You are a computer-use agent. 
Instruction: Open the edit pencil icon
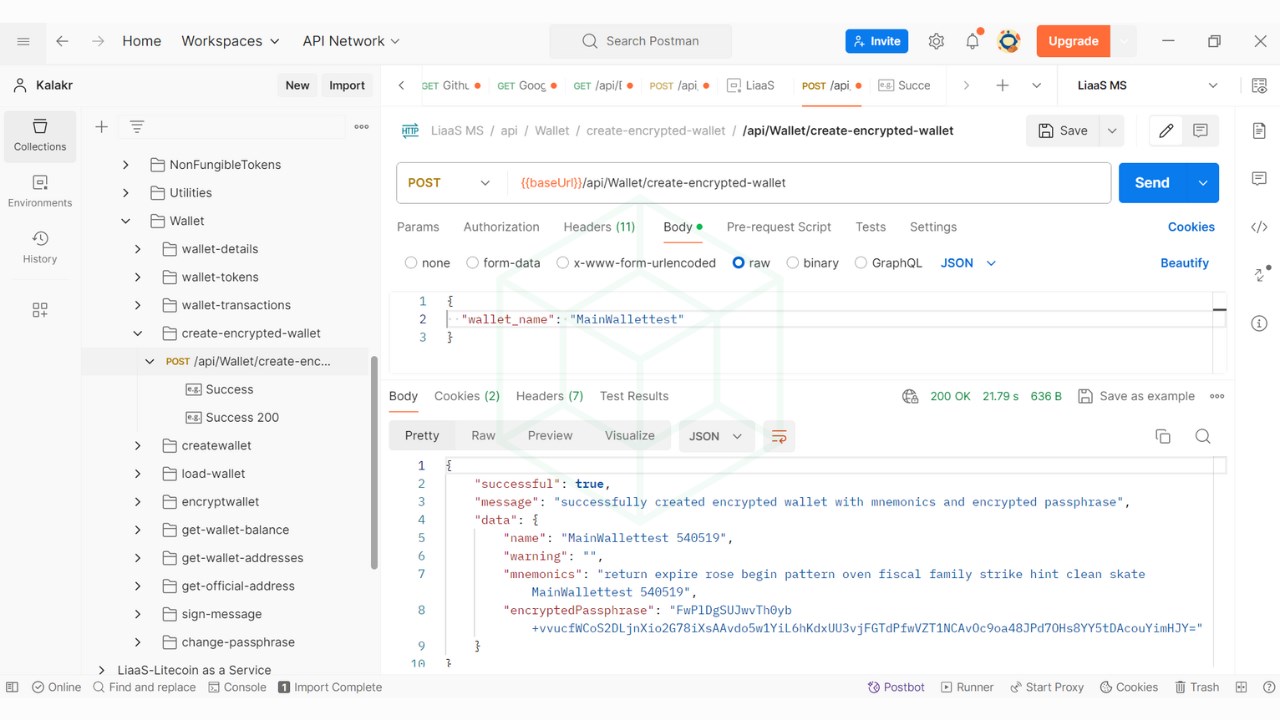point(1166,130)
